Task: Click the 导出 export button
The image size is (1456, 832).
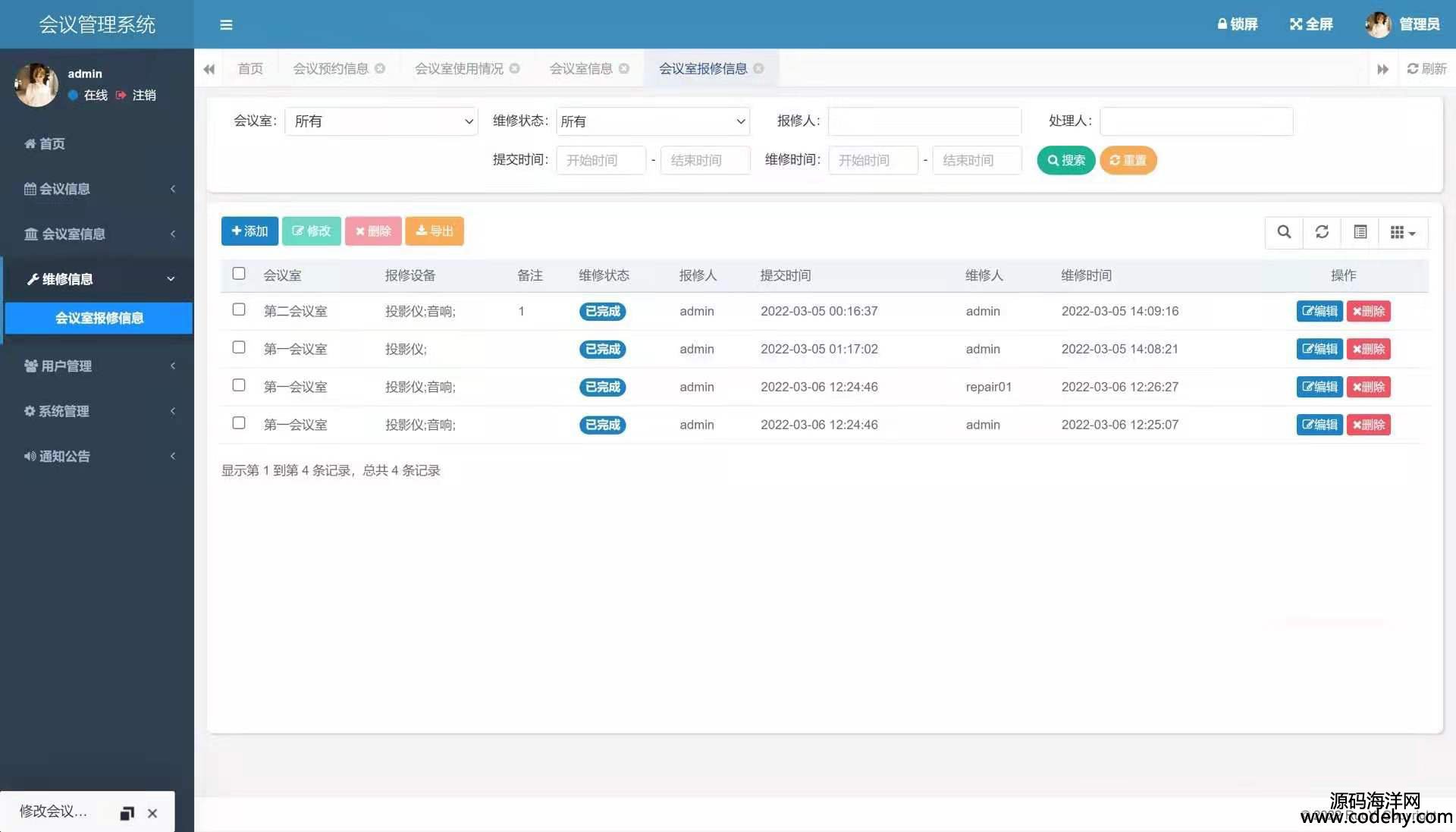Action: (435, 231)
